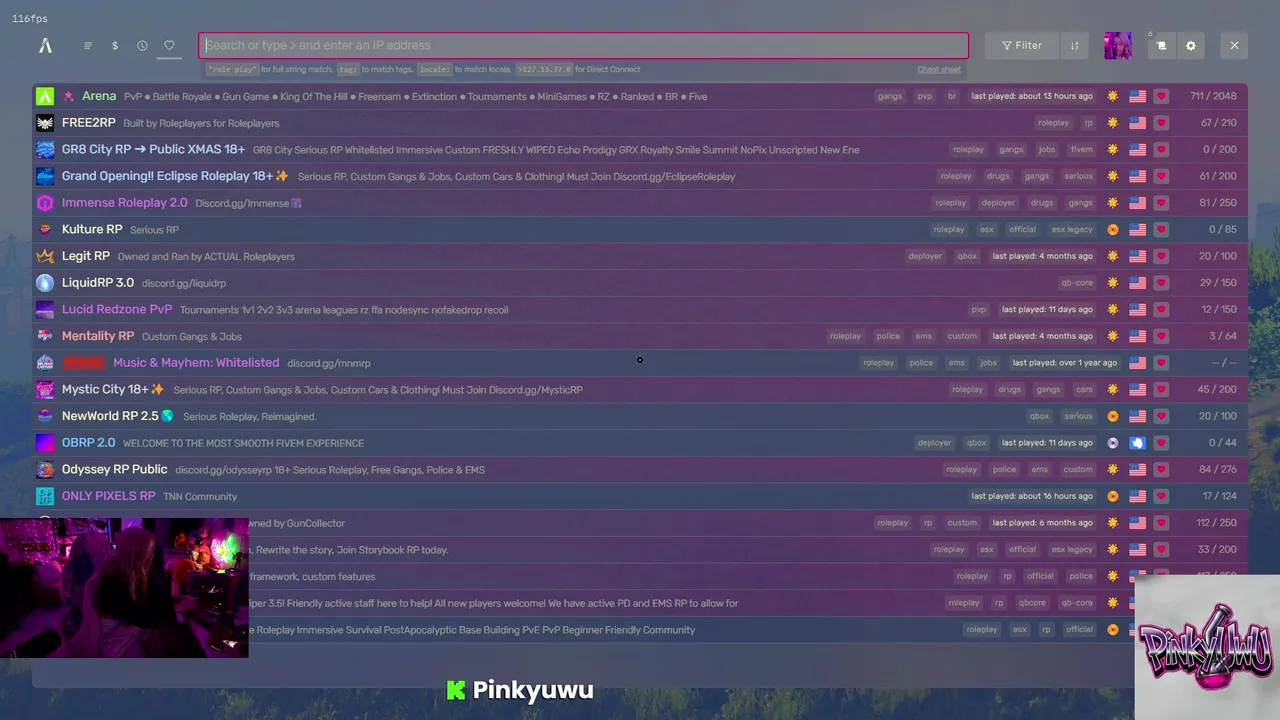
Task: Open the supporters dollar sign tab
Action: click(115, 45)
